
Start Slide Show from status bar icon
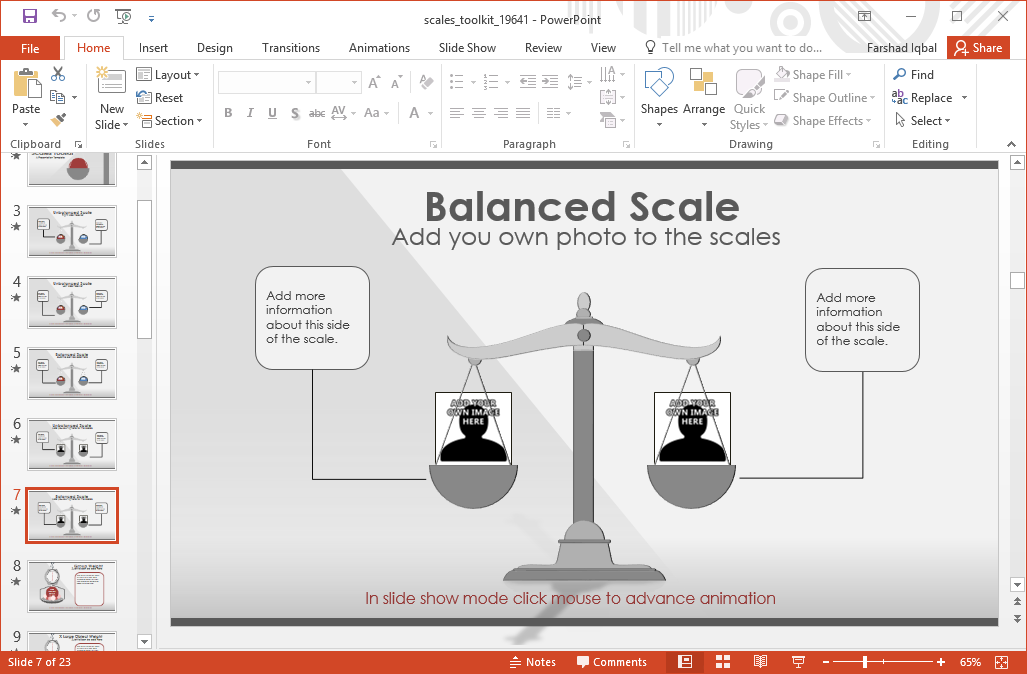tap(798, 662)
